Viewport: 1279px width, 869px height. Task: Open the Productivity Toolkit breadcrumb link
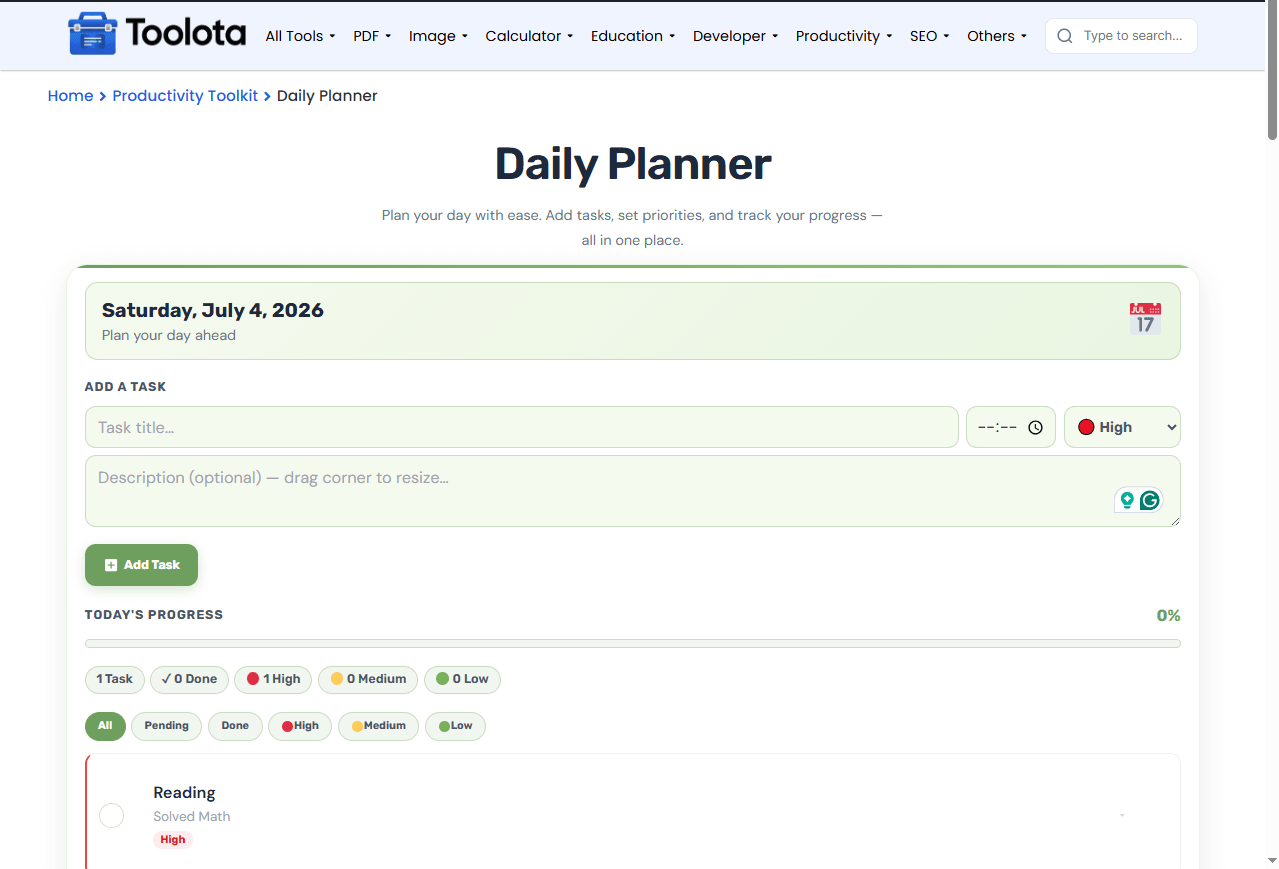185,96
